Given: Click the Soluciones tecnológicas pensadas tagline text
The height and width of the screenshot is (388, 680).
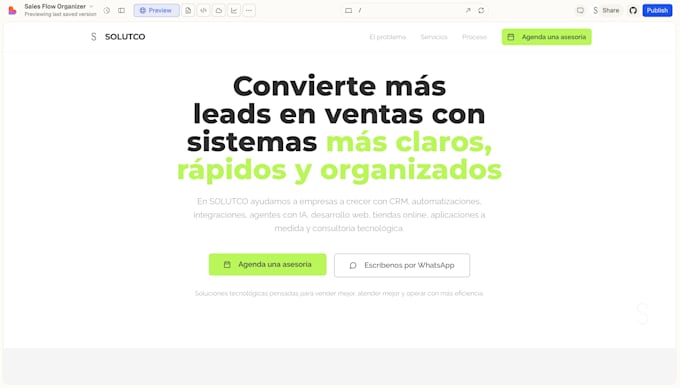Looking at the screenshot, I should point(339,293).
